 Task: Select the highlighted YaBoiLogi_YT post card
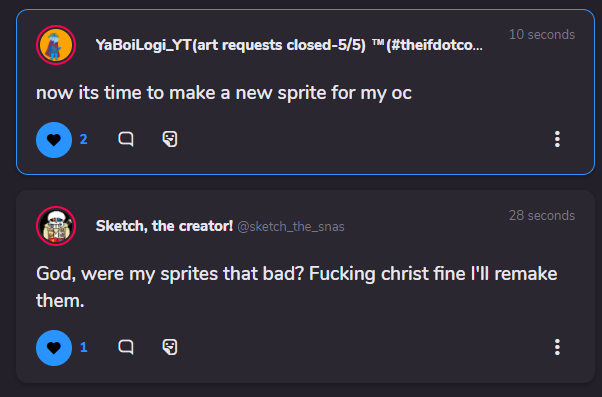[x=305, y=92]
